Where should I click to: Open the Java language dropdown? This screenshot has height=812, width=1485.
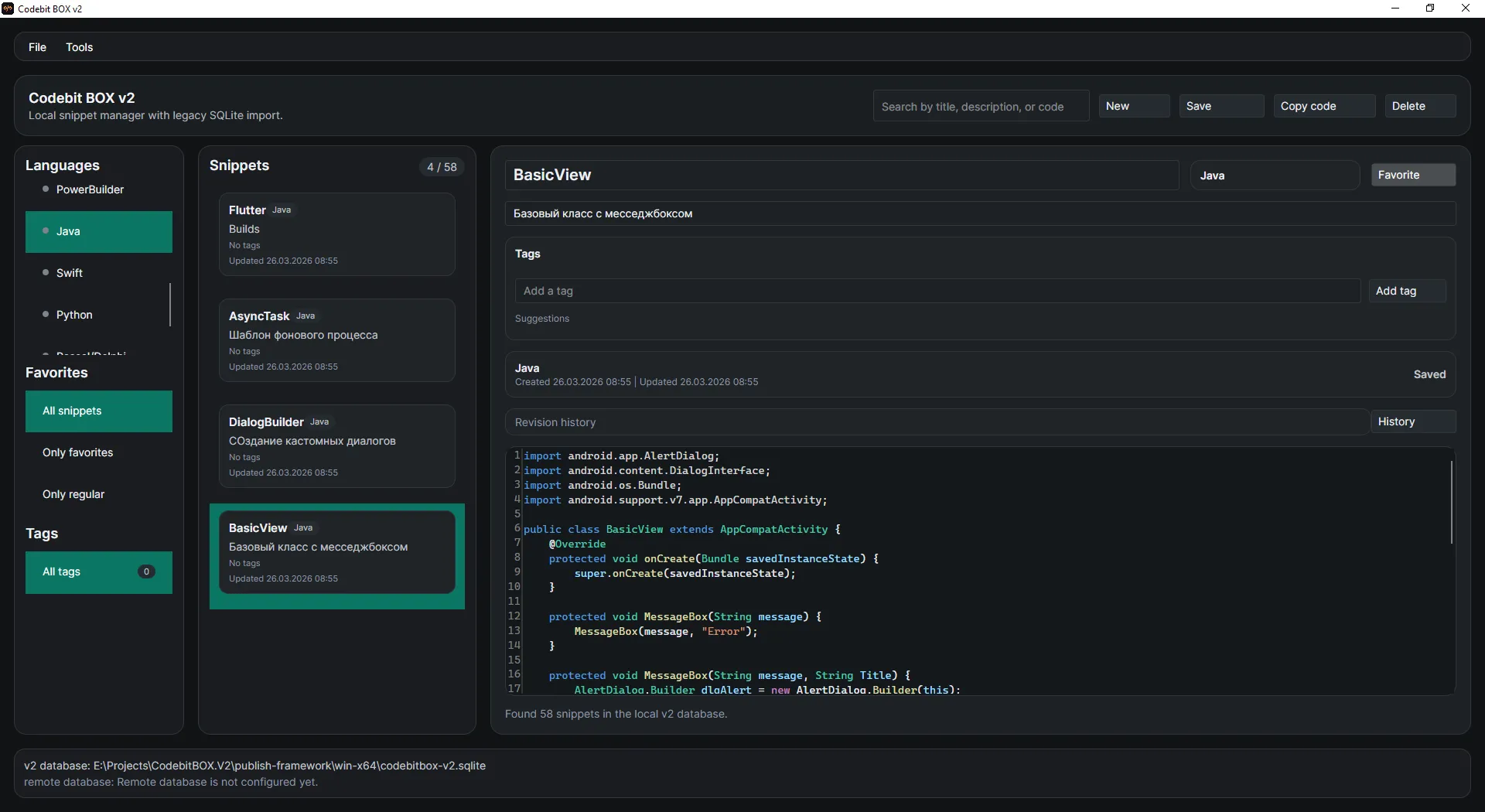[1274, 176]
